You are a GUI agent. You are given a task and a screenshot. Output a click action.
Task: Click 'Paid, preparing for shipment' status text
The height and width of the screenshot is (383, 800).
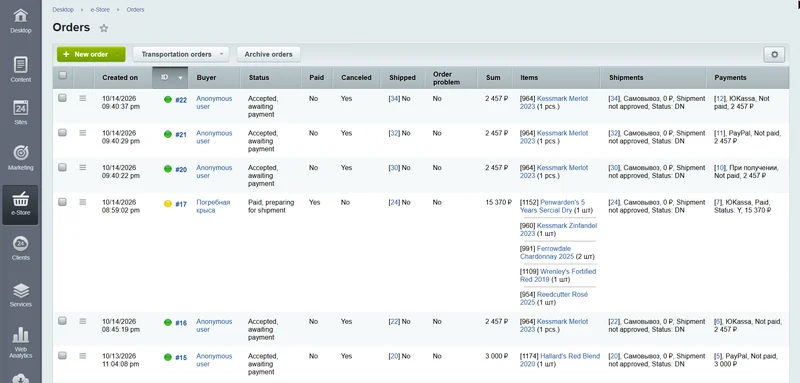(x=271, y=207)
